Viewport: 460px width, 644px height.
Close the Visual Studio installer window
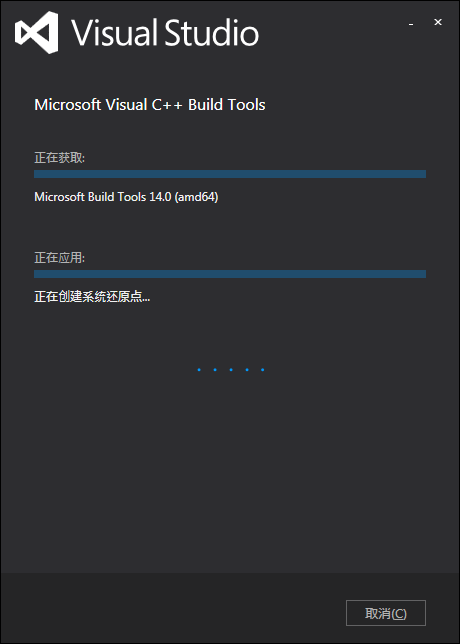438,23
